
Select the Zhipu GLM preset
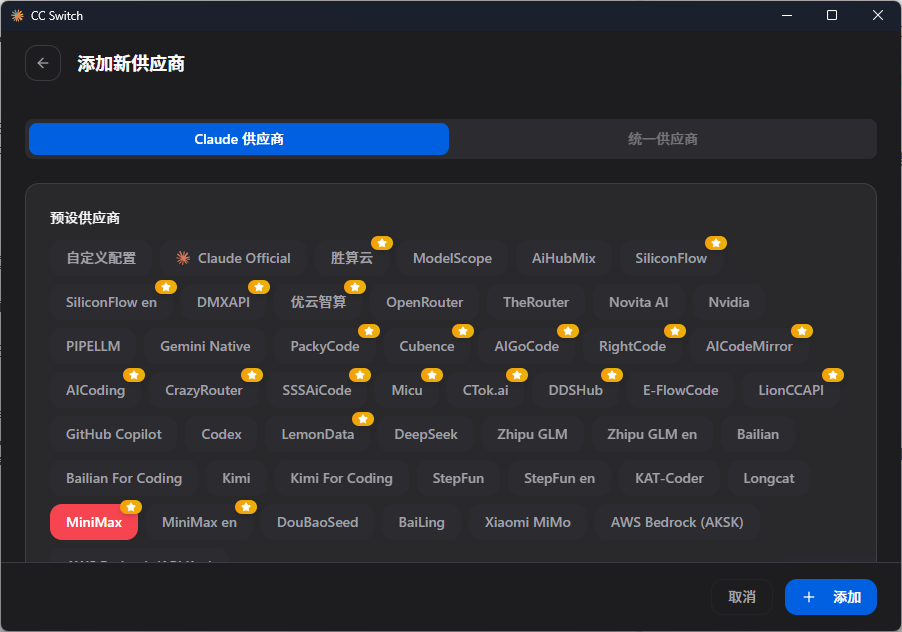click(532, 434)
